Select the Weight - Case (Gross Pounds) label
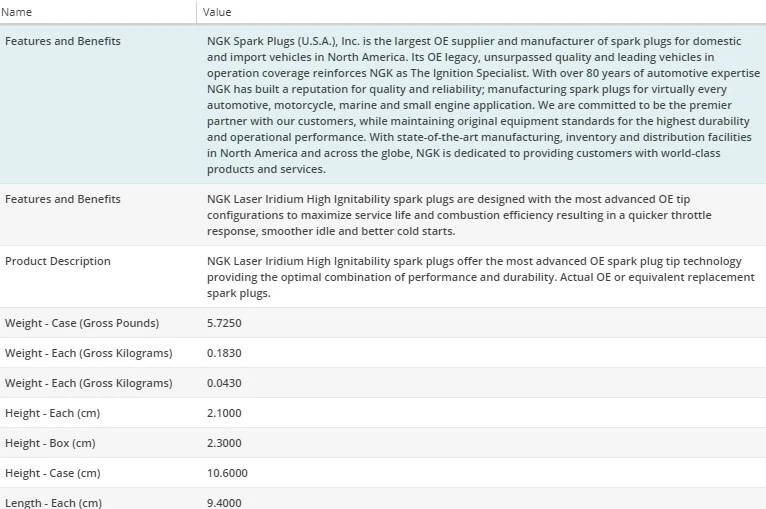 tap(82, 323)
